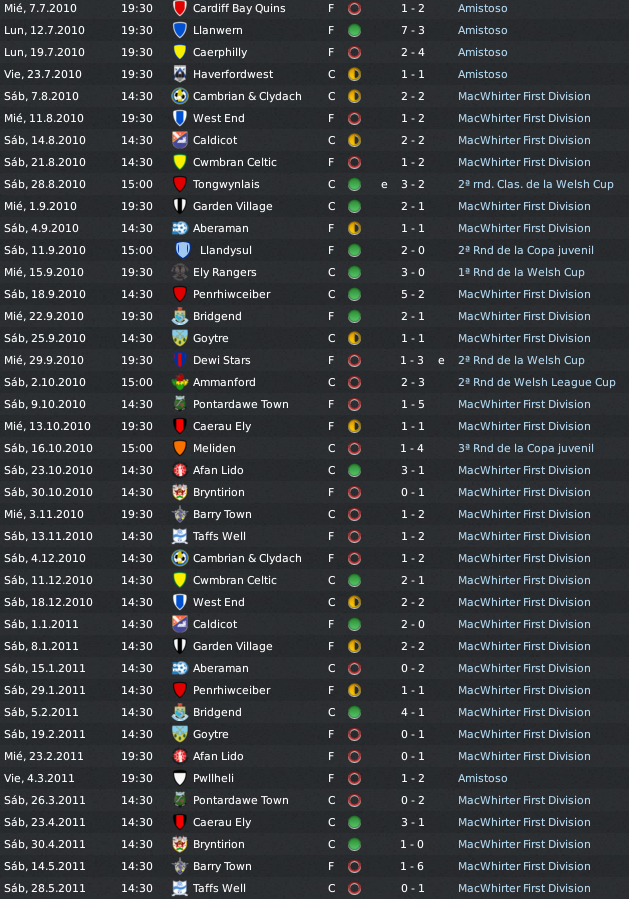Click the Meliden orange shield icon
This screenshot has width=629, height=899.
179,448
